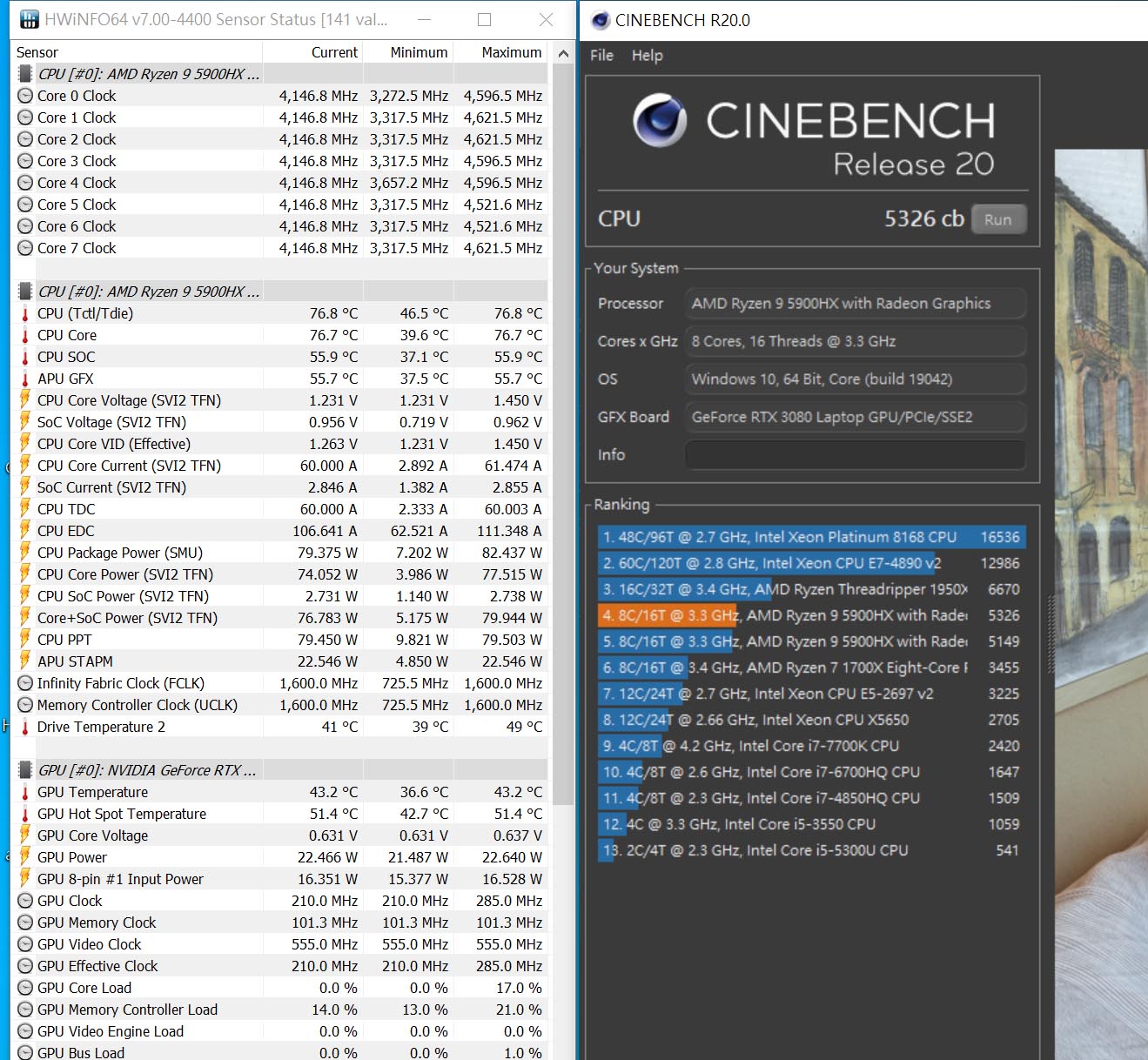Select the GPU Video Engine Load row

[280, 1031]
